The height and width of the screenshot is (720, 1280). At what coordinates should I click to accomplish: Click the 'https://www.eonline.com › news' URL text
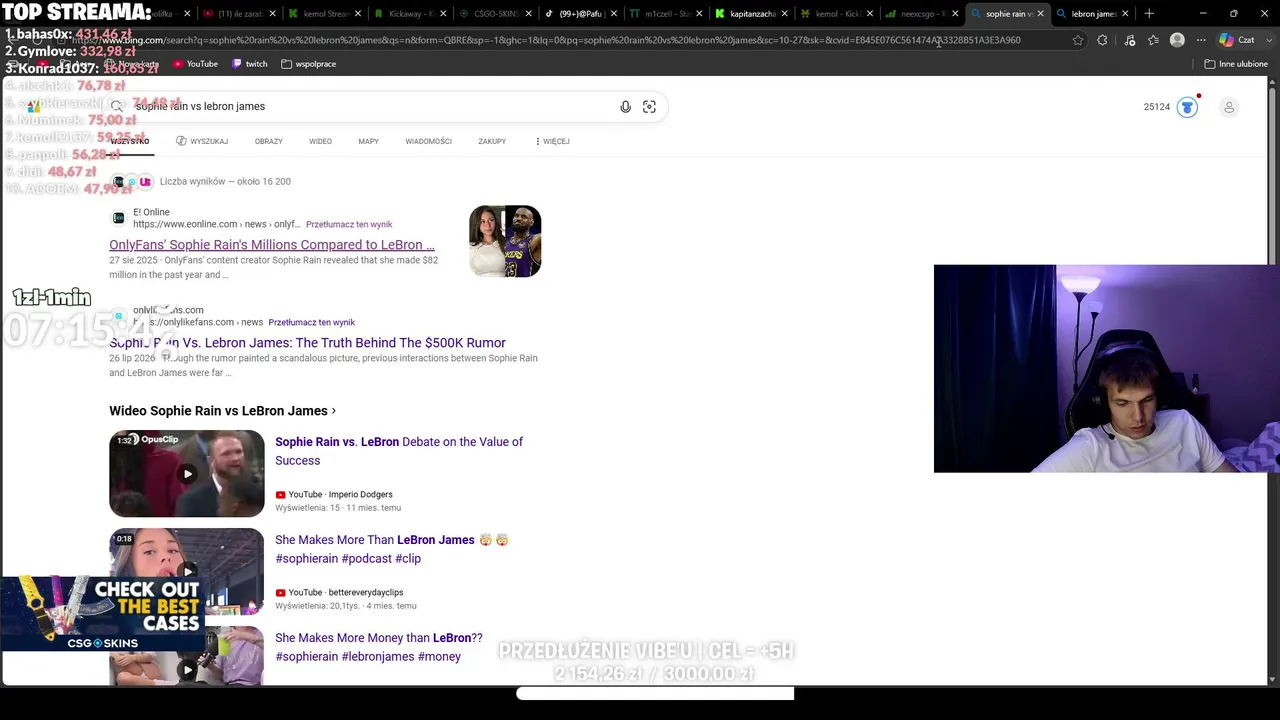[x=216, y=224]
